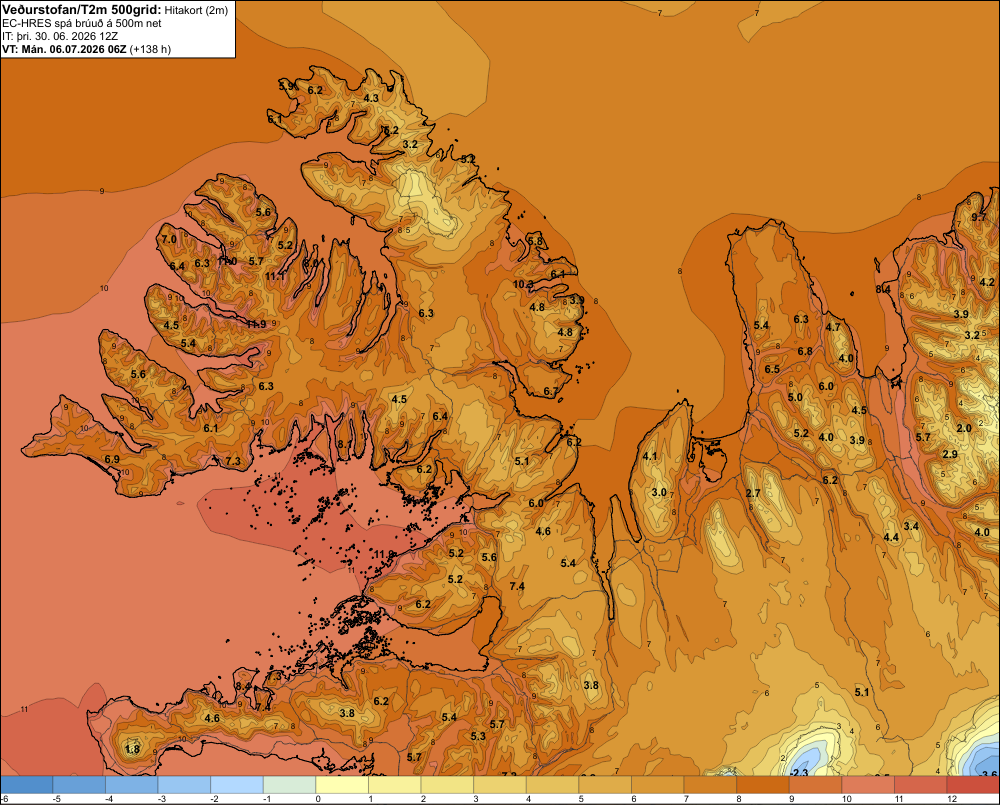Click the negative value "-2.3" on the glacier
The width and height of the screenshot is (1000, 805).
pyautogui.click(x=798, y=772)
